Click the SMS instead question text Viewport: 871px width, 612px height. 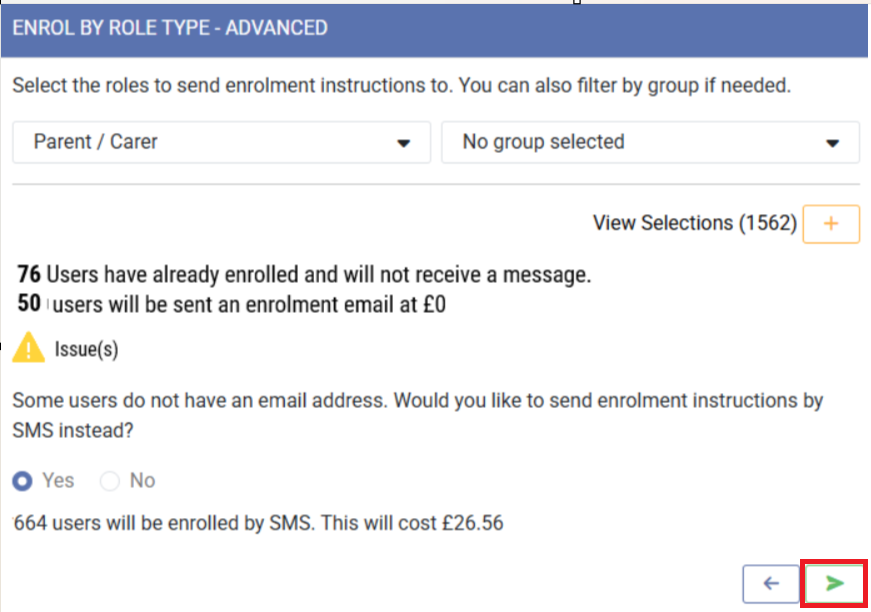(416, 412)
